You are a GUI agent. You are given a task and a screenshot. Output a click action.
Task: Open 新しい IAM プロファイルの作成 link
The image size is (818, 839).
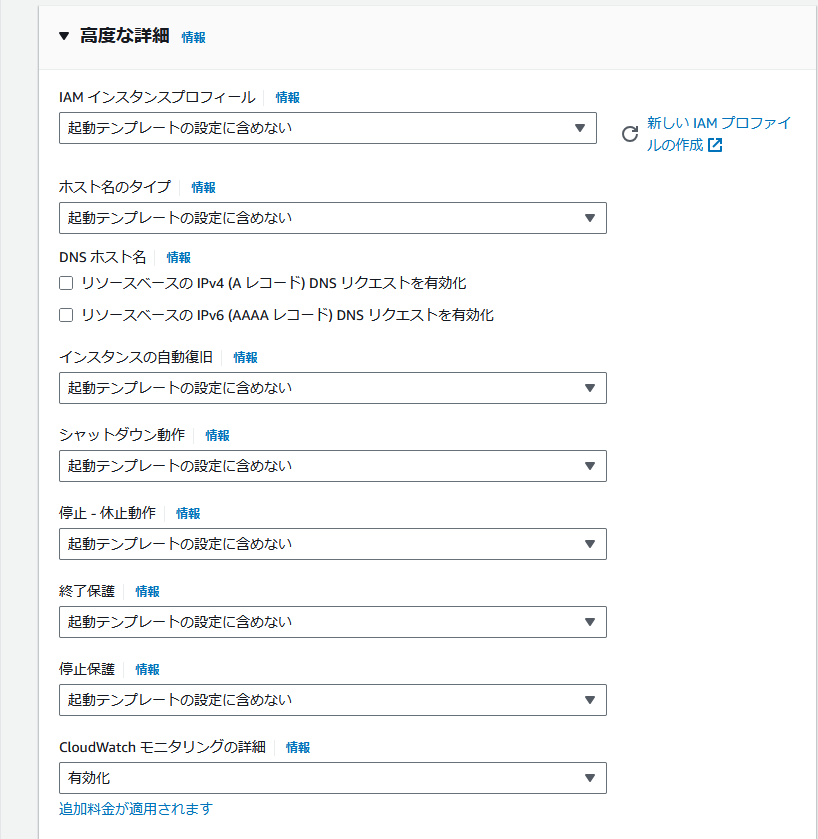pos(718,134)
